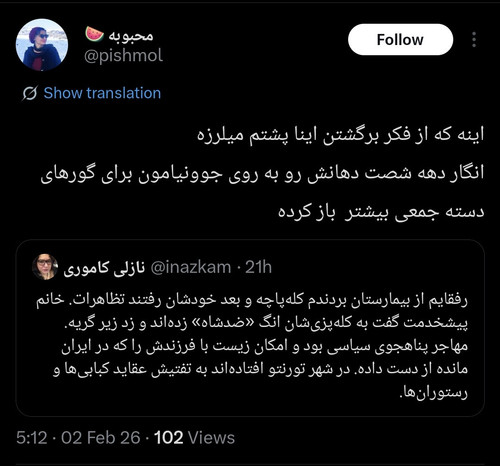
Task: Click the first line of the main tweet
Action: [340, 135]
